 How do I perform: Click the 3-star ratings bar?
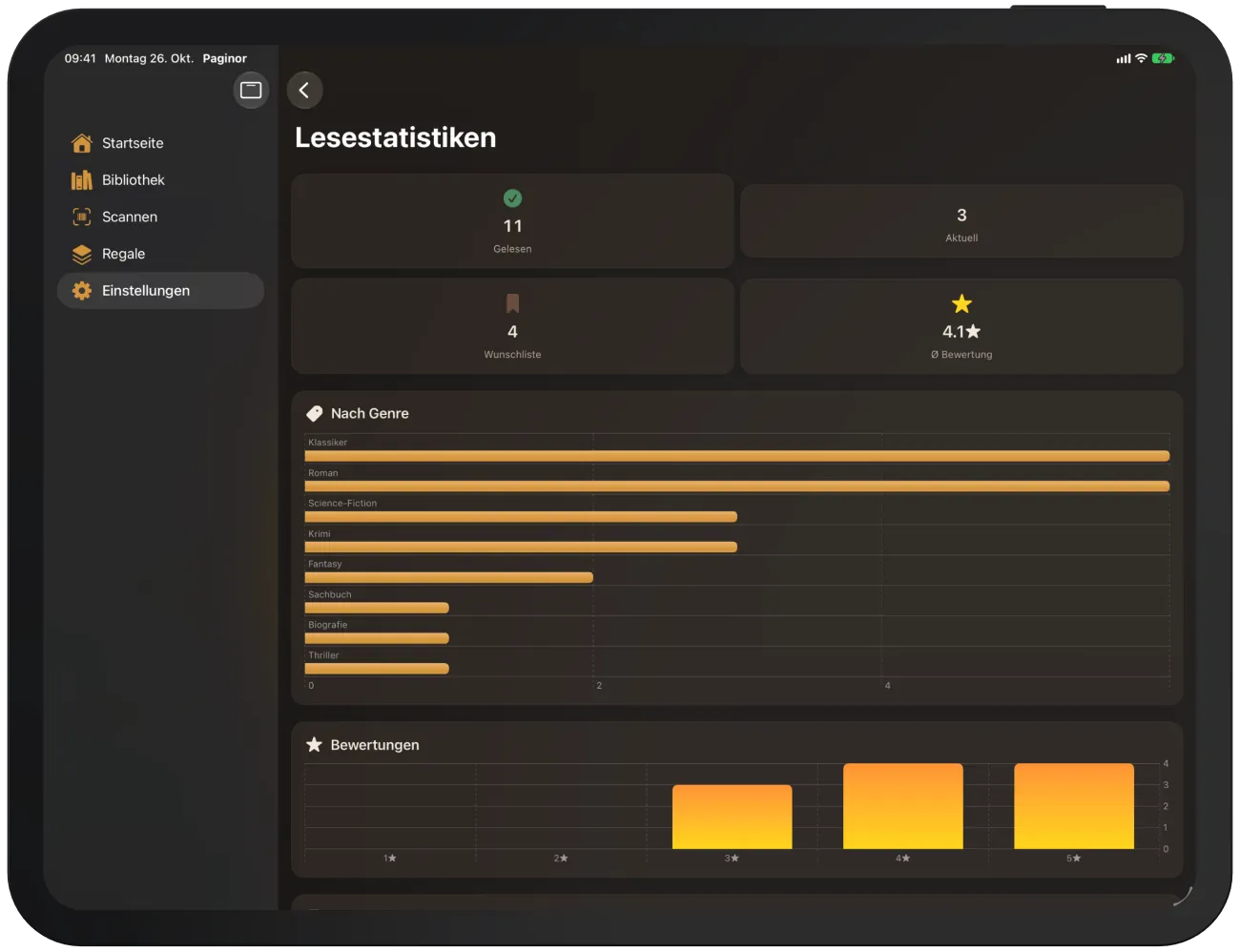(x=732, y=817)
